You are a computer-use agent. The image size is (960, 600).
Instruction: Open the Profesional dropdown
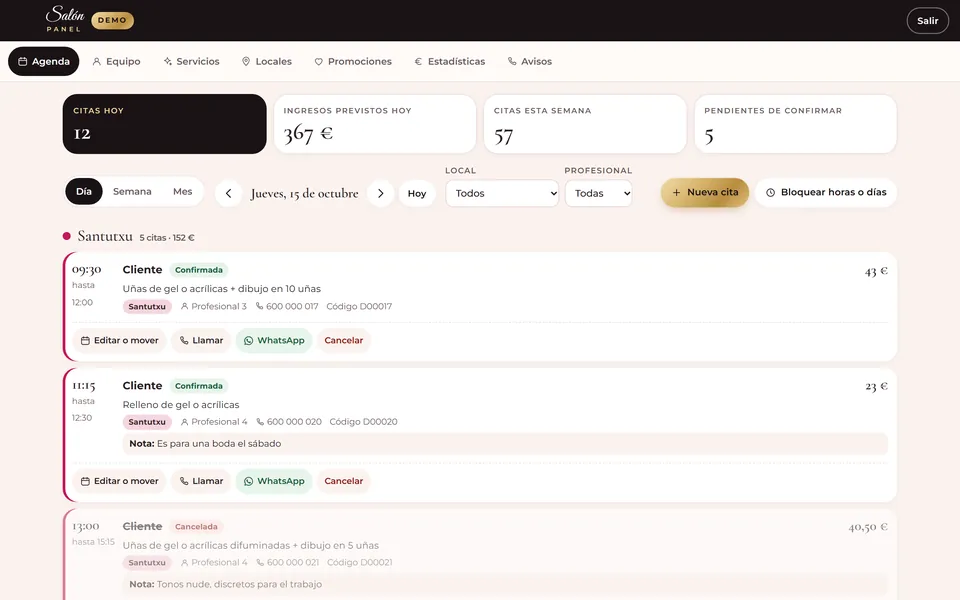598,193
